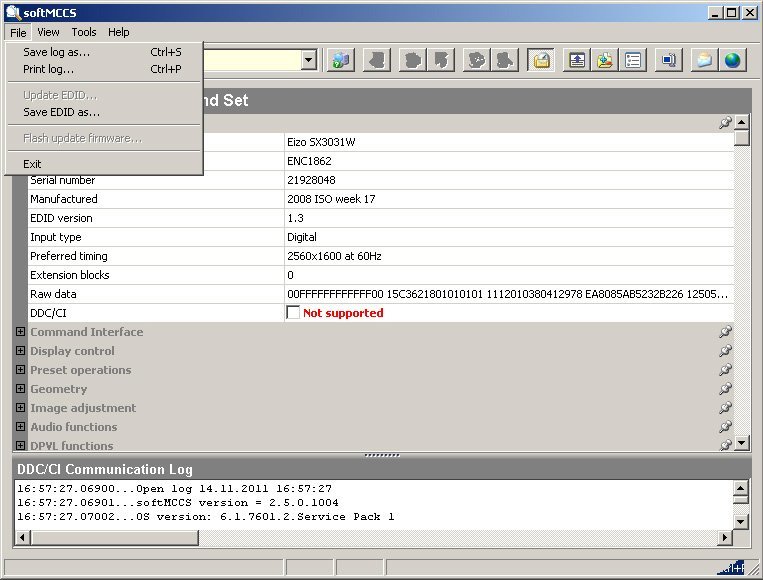Choose Exit from the File menu
The width and height of the screenshot is (763, 580).
[x=104, y=164]
